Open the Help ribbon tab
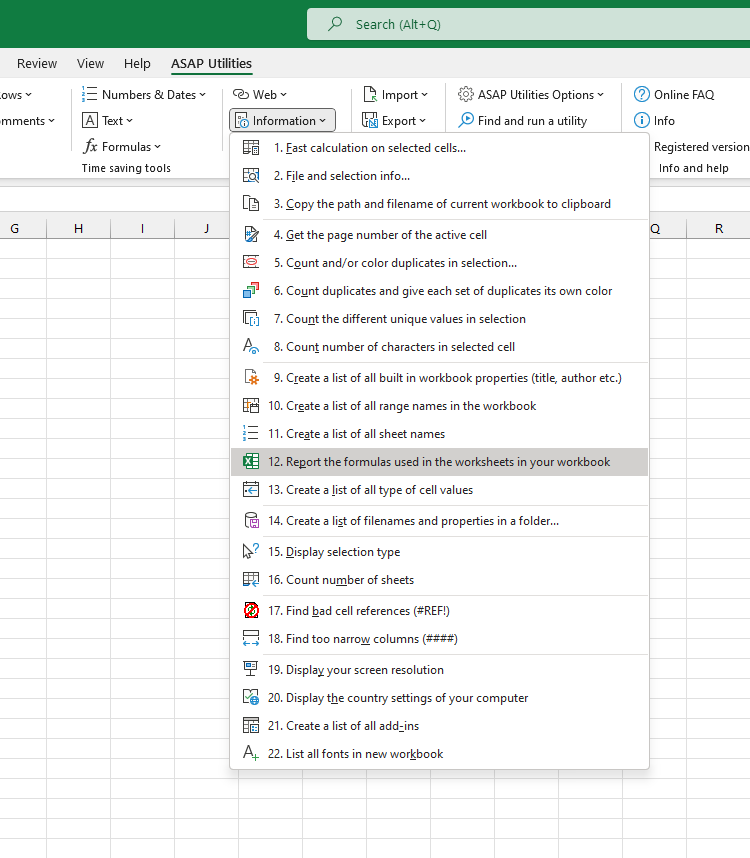Screen dimensions: 750x858 pos(137,63)
